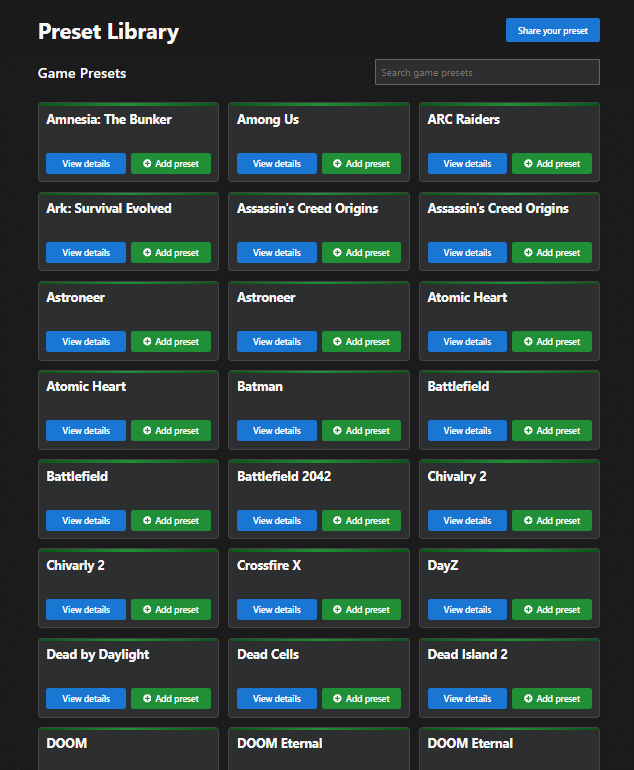The height and width of the screenshot is (770, 634).
Task: Click plus icon for Dead Island 2 preset
Action: [528, 698]
